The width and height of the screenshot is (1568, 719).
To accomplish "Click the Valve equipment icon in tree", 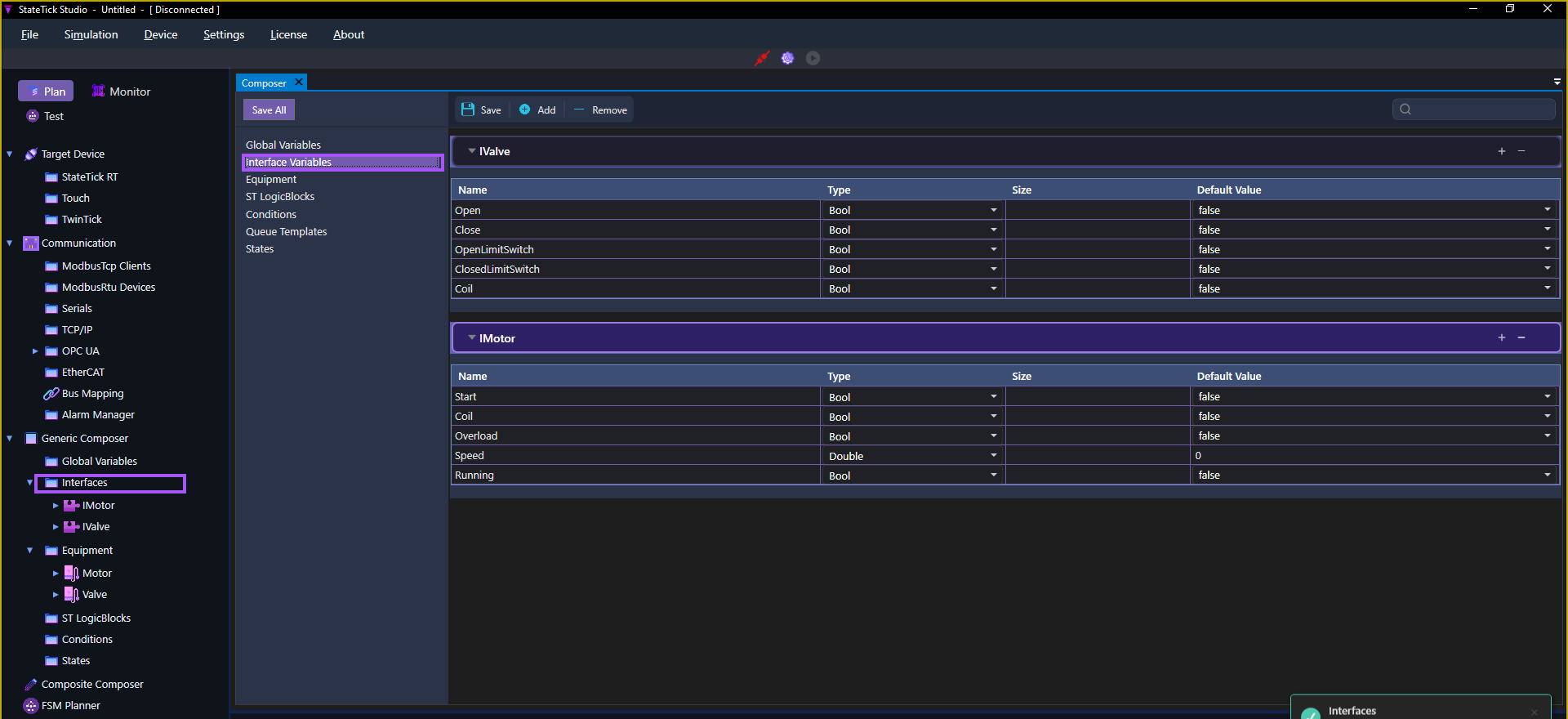I will pyautogui.click(x=71, y=595).
